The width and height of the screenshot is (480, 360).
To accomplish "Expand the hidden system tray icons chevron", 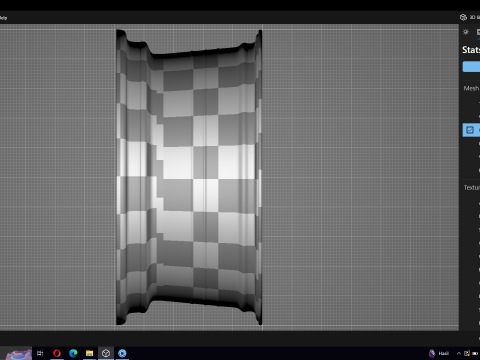I will 459,353.
